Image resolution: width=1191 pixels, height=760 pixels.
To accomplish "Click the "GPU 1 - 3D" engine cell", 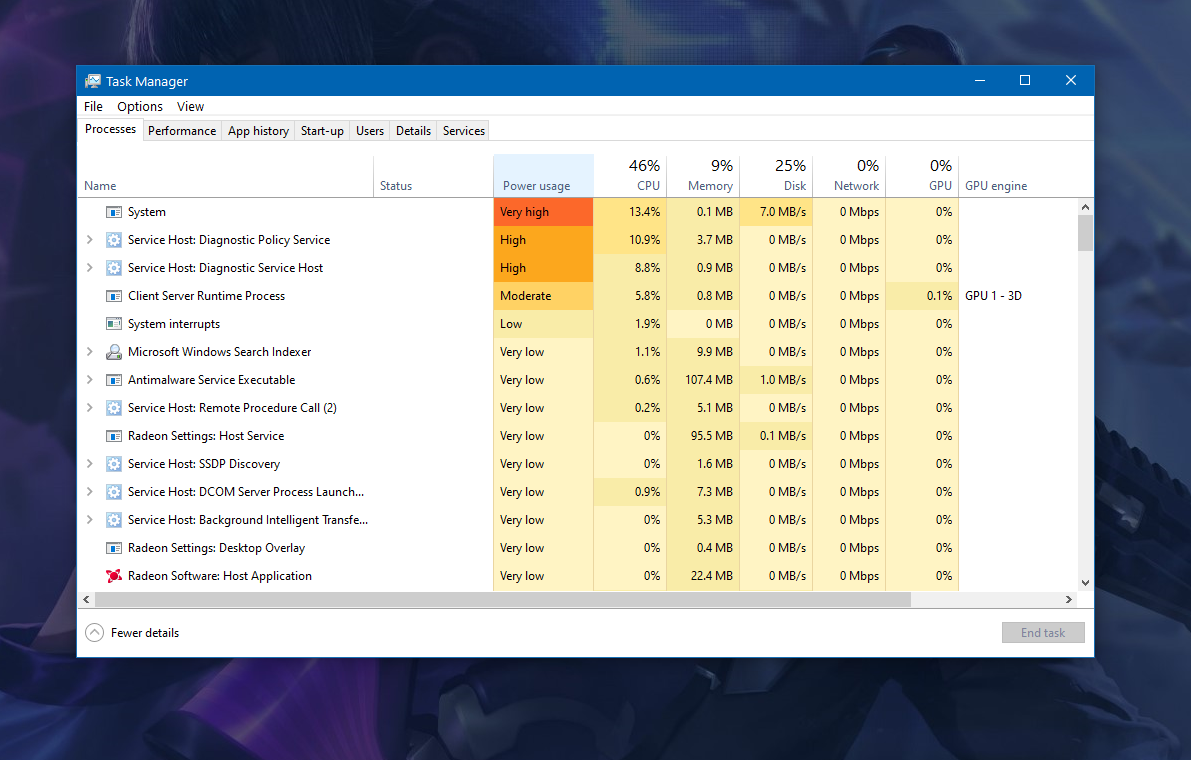I will tap(994, 296).
